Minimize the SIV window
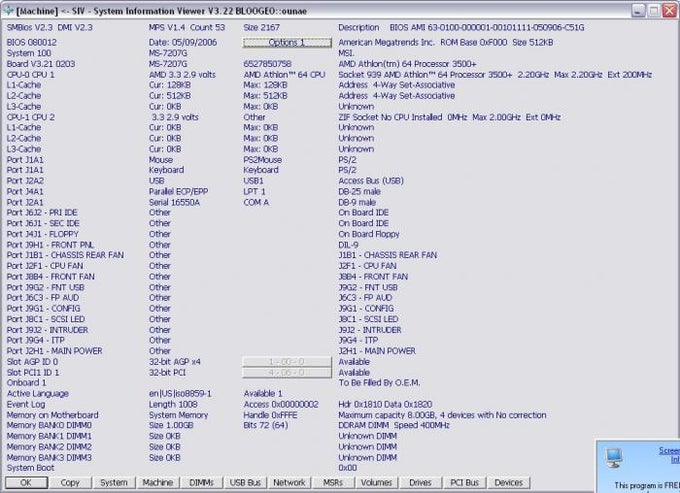 638,10
